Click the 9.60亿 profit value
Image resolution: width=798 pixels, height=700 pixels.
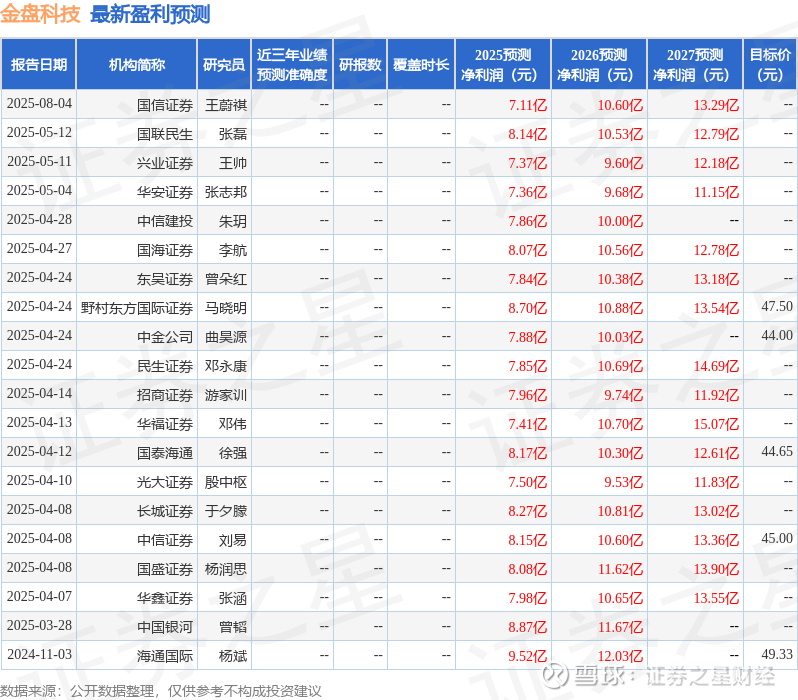point(623,163)
